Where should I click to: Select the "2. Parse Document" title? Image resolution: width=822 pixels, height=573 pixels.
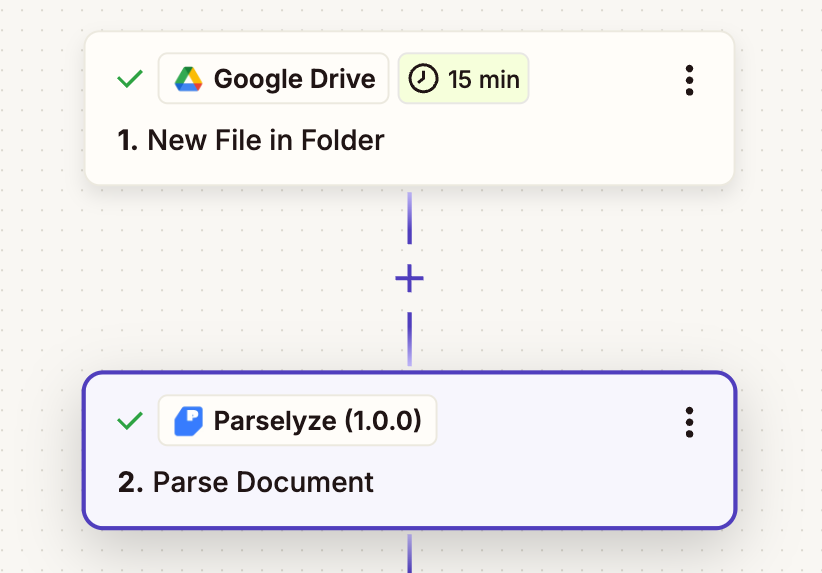tap(246, 482)
